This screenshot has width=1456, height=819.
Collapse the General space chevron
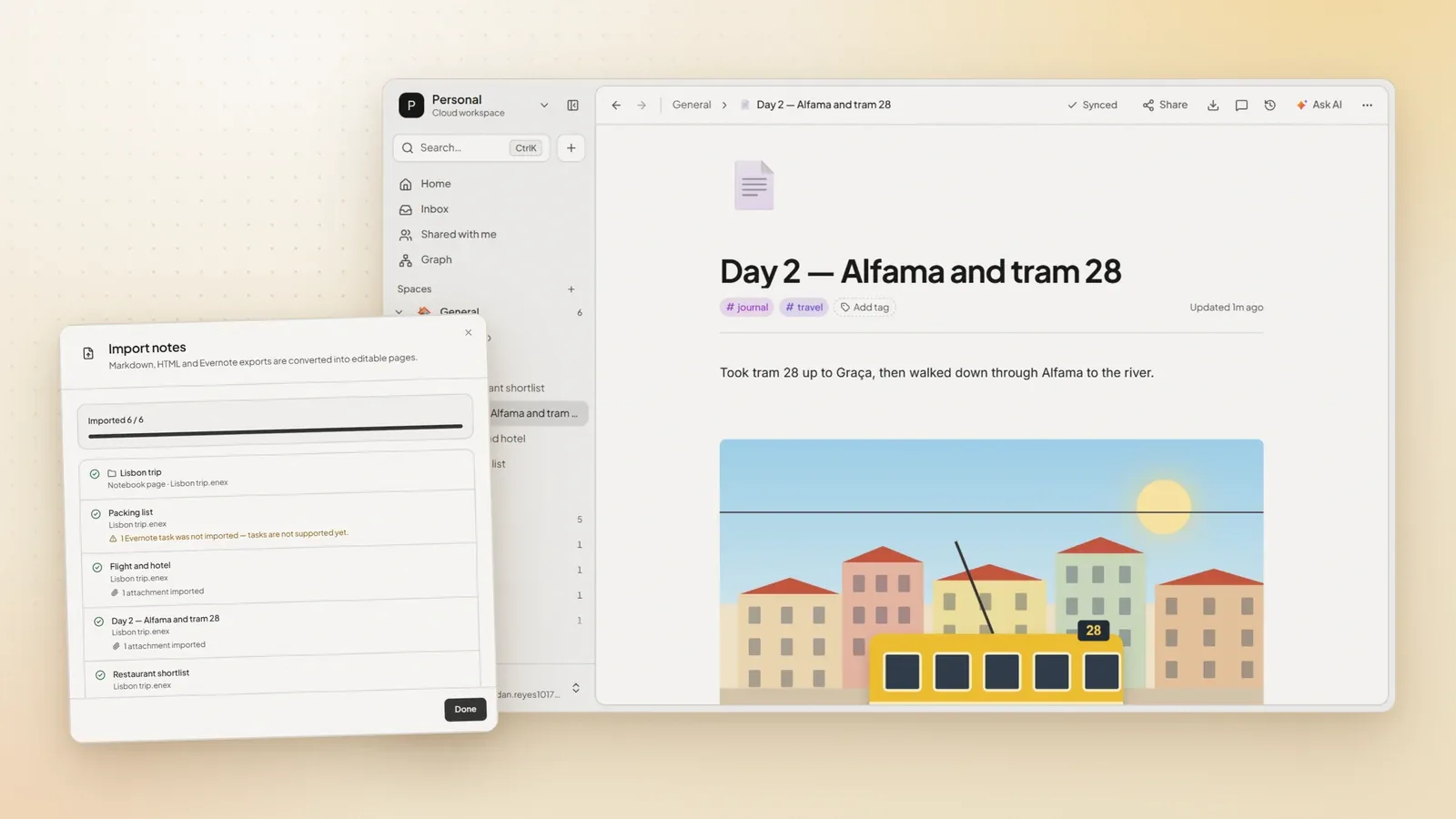(x=399, y=312)
